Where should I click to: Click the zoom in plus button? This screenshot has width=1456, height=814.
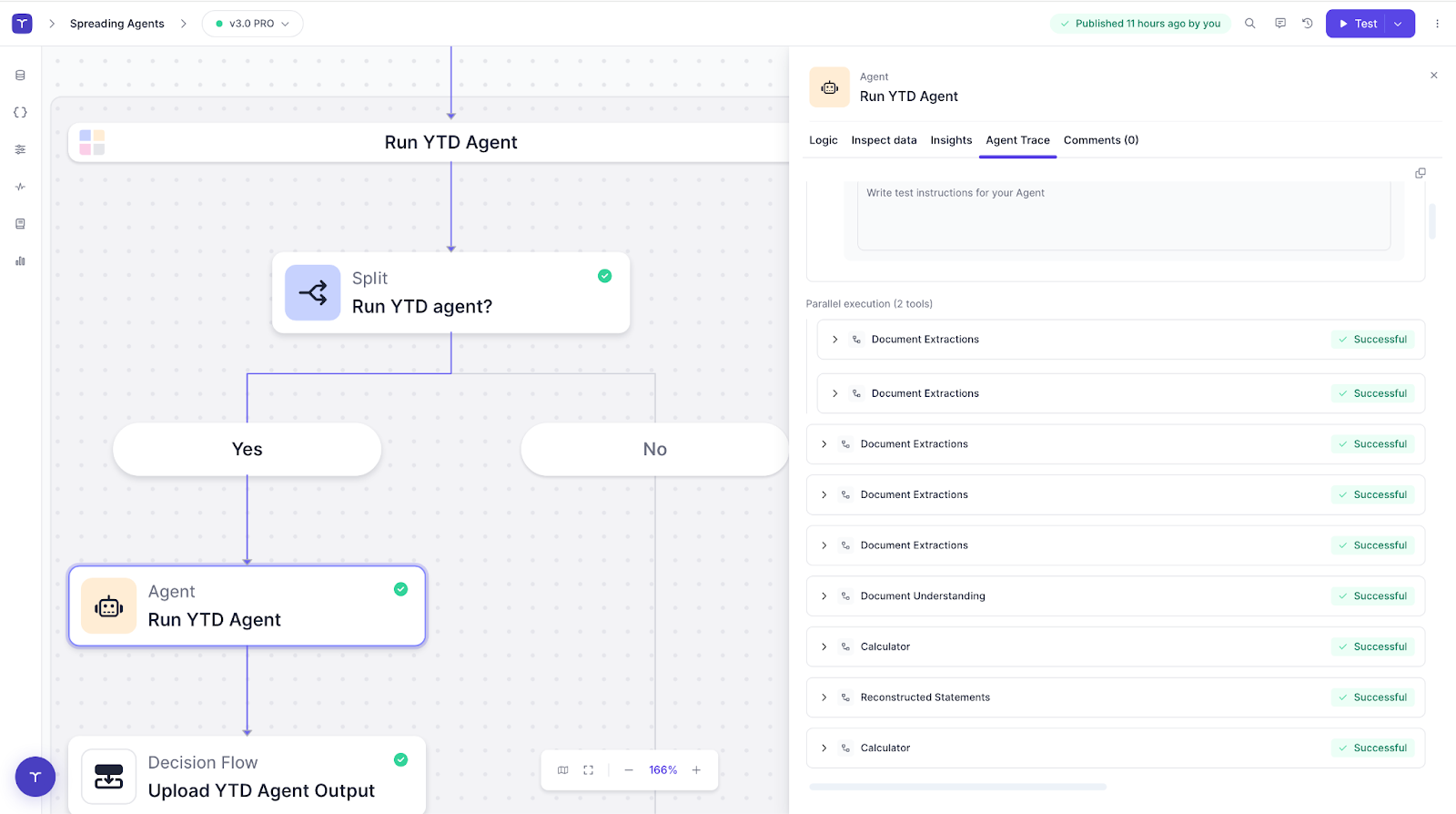(x=696, y=770)
